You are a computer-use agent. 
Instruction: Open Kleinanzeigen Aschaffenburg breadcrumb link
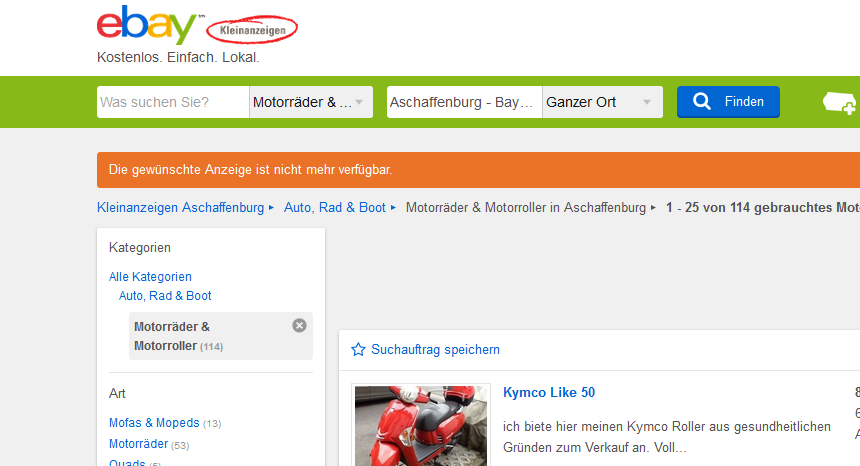(x=180, y=208)
